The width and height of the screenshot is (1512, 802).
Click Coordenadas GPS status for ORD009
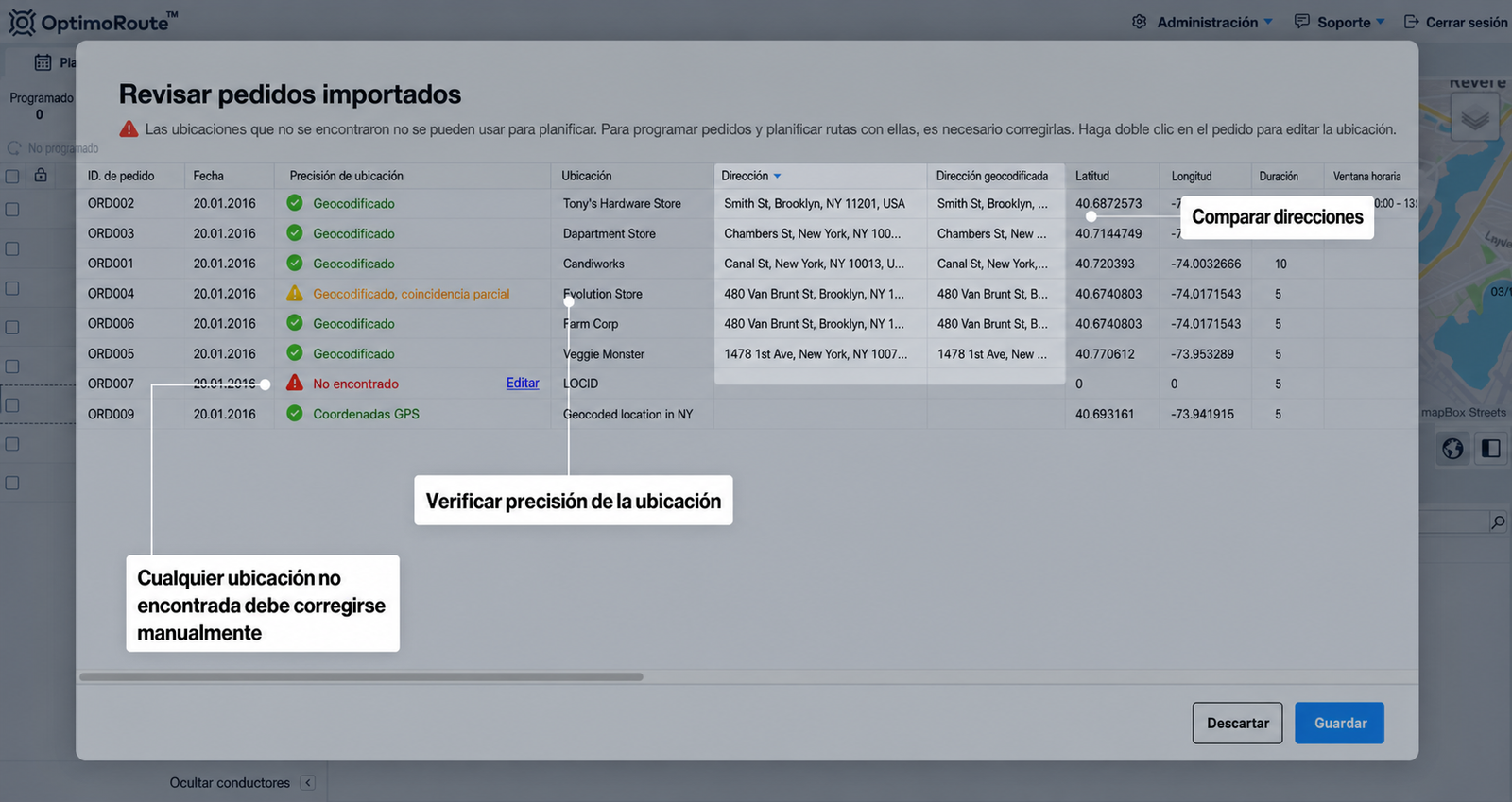(x=367, y=414)
